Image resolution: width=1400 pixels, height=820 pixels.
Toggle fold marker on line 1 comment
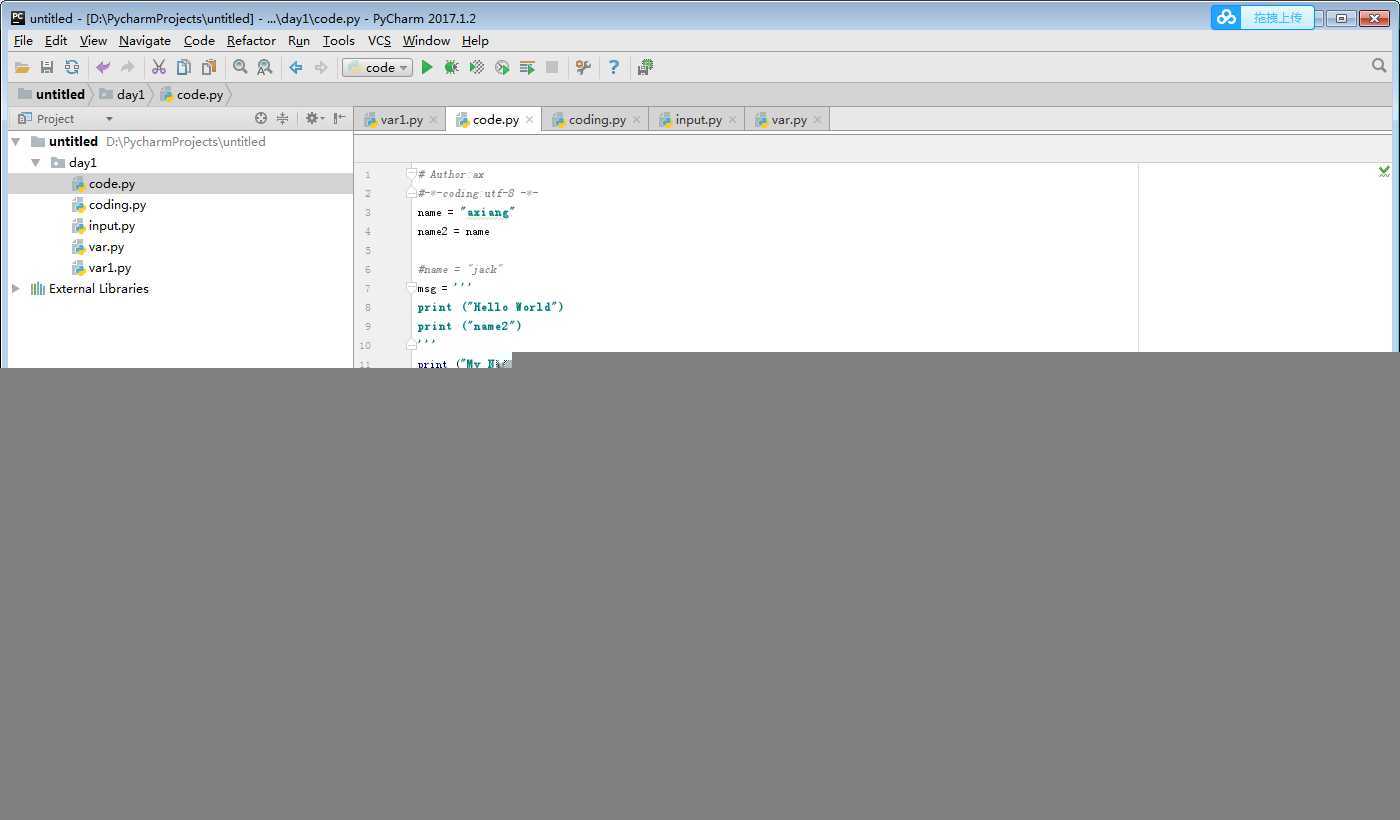click(411, 174)
